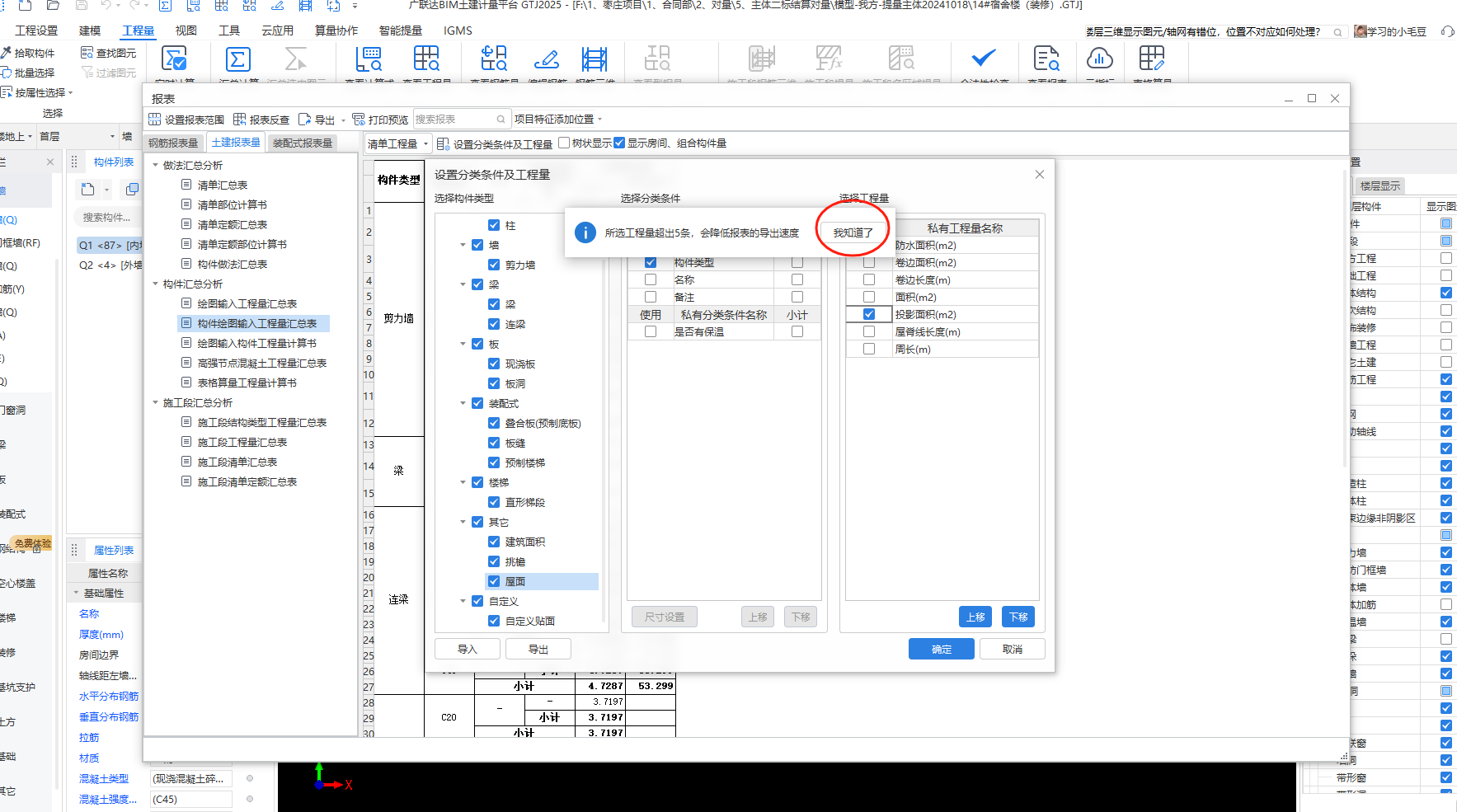1457x812 pixels.
Task: Uncheck the 屋面 checkbox
Action: coord(494,581)
